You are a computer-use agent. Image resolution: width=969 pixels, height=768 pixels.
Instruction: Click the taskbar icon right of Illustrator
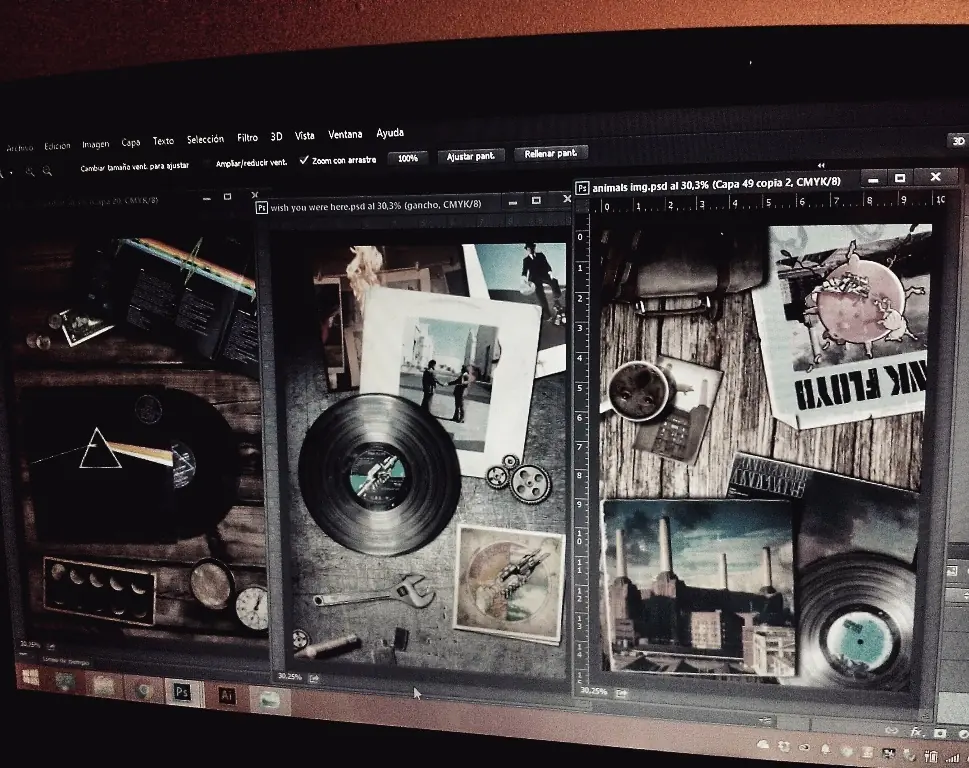270,699
